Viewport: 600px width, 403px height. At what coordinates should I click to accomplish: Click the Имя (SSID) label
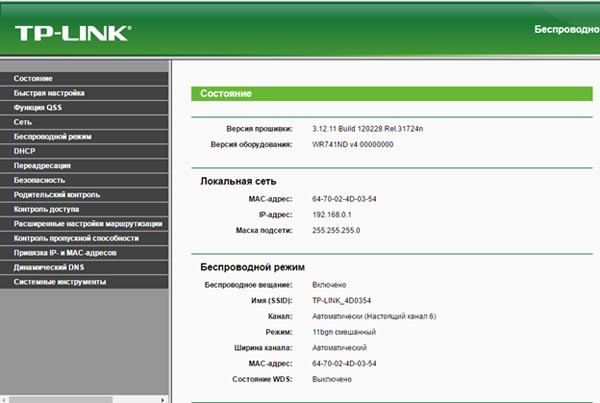[272, 301]
